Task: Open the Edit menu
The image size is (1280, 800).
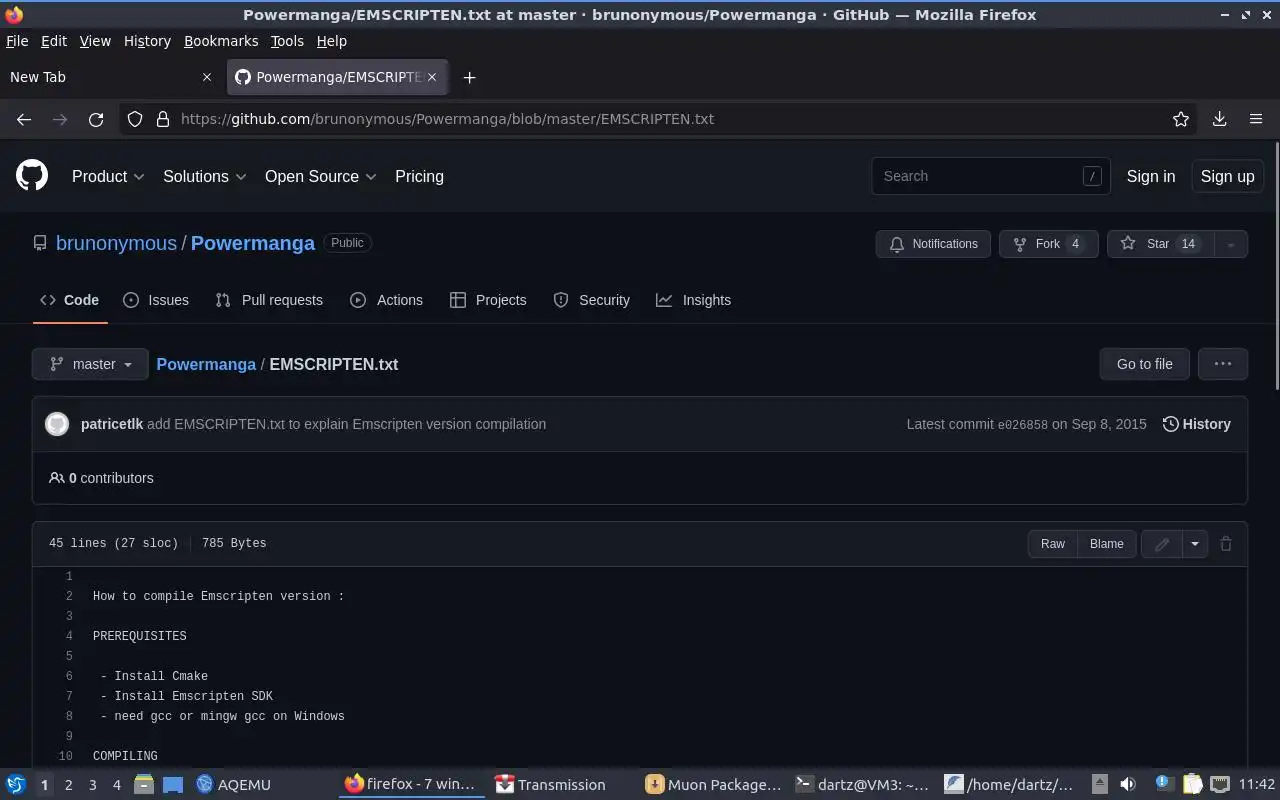Action: tap(54, 41)
